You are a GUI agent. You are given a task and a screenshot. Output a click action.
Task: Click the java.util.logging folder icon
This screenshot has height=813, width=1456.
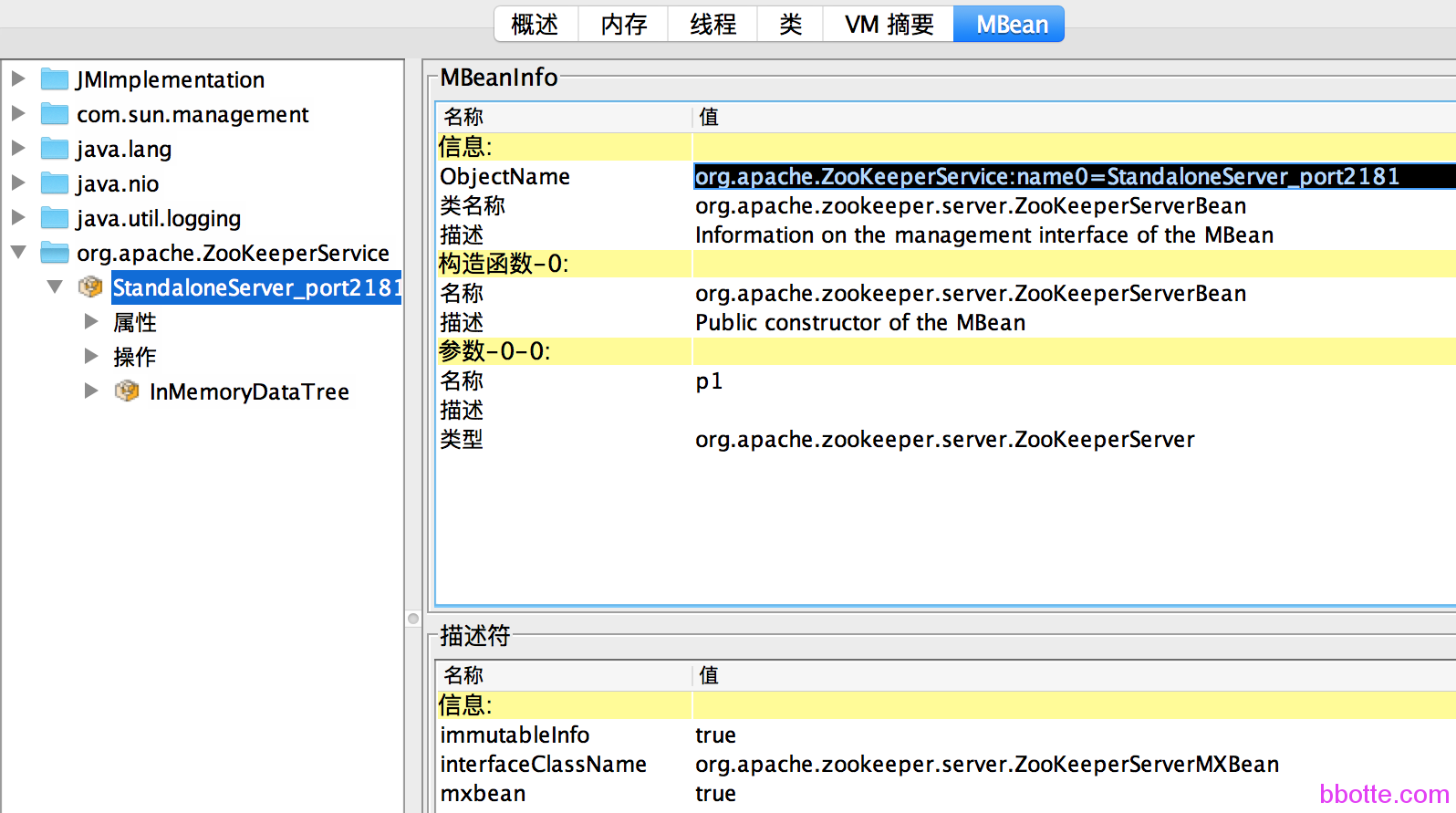(x=55, y=218)
